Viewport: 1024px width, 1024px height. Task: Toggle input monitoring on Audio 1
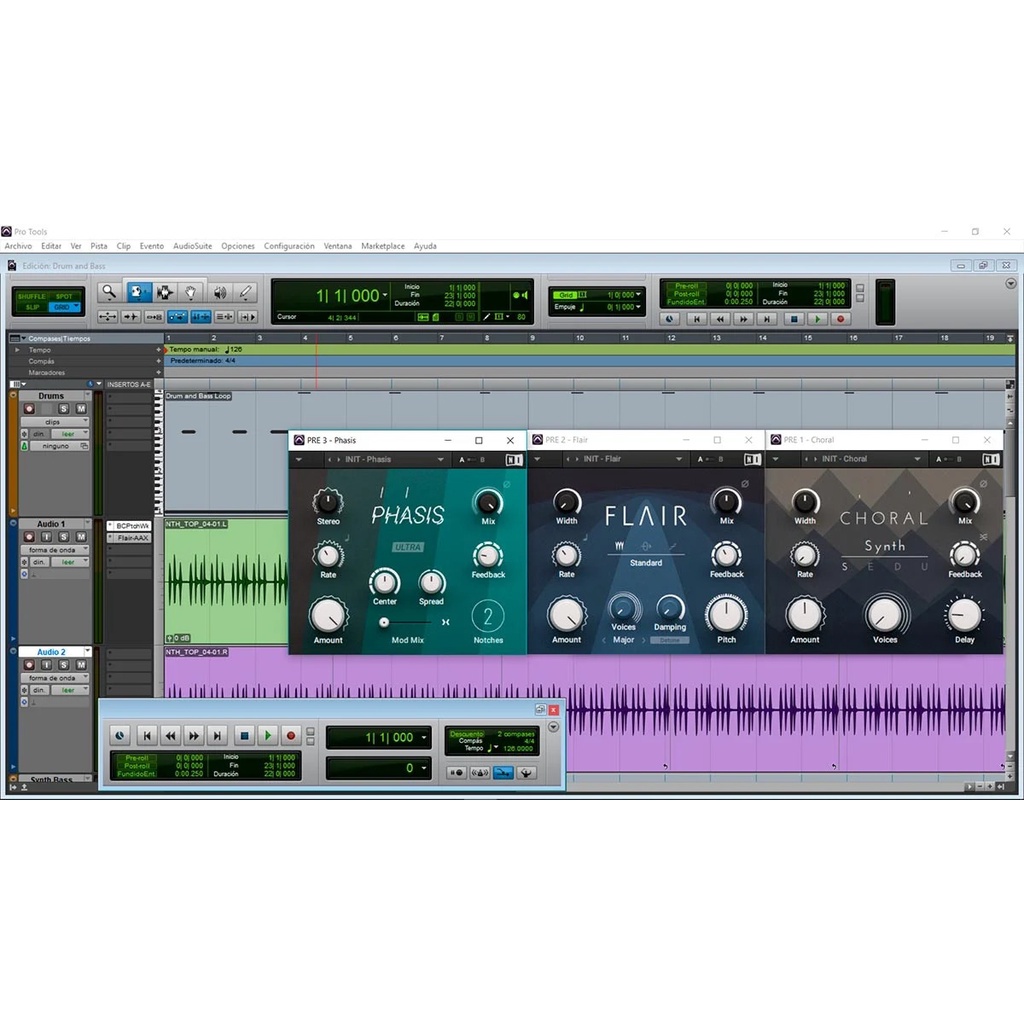[46, 537]
